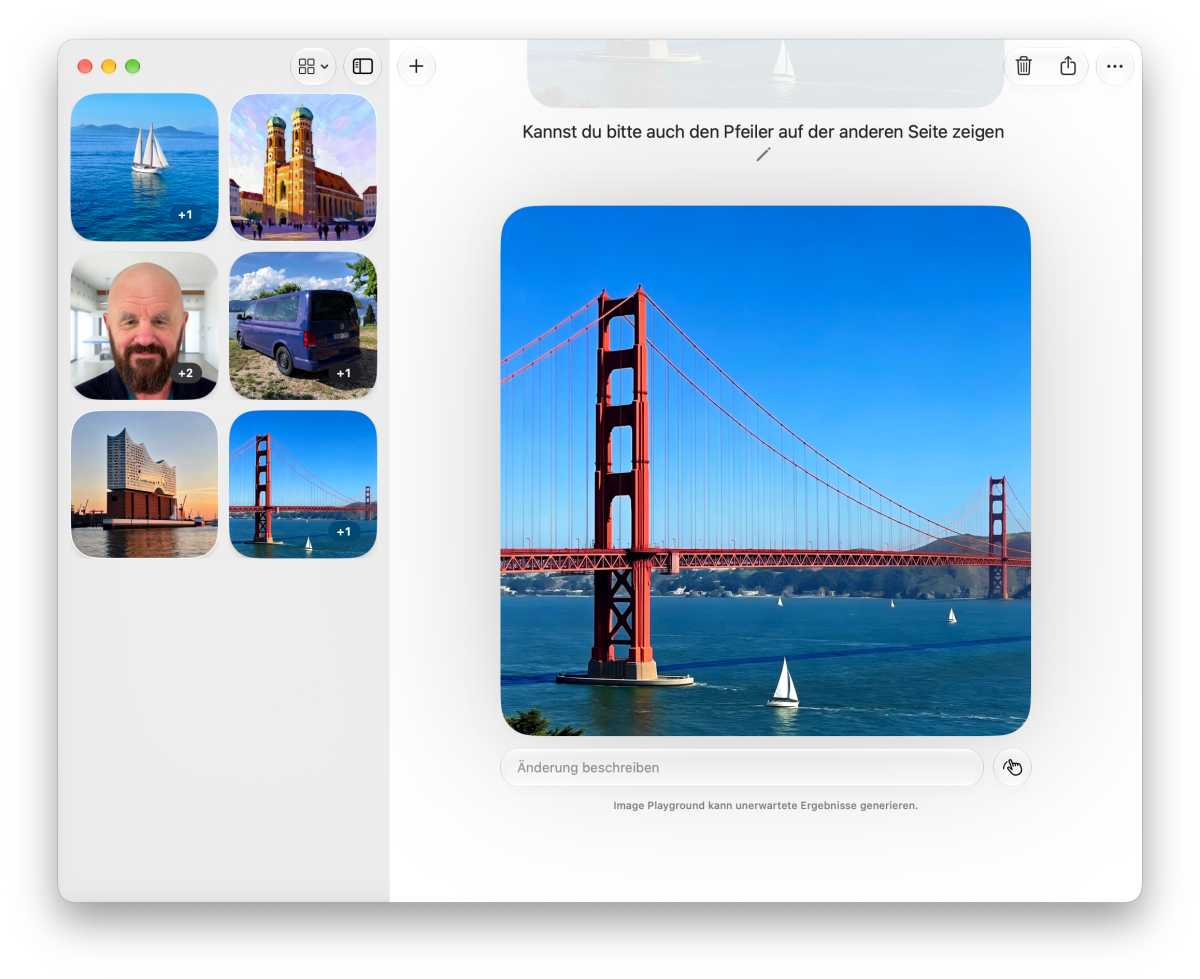Viewport: 1200px width, 979px height.
Task: Select the bald bearded man thumbnail
Action: pos(144,326)
